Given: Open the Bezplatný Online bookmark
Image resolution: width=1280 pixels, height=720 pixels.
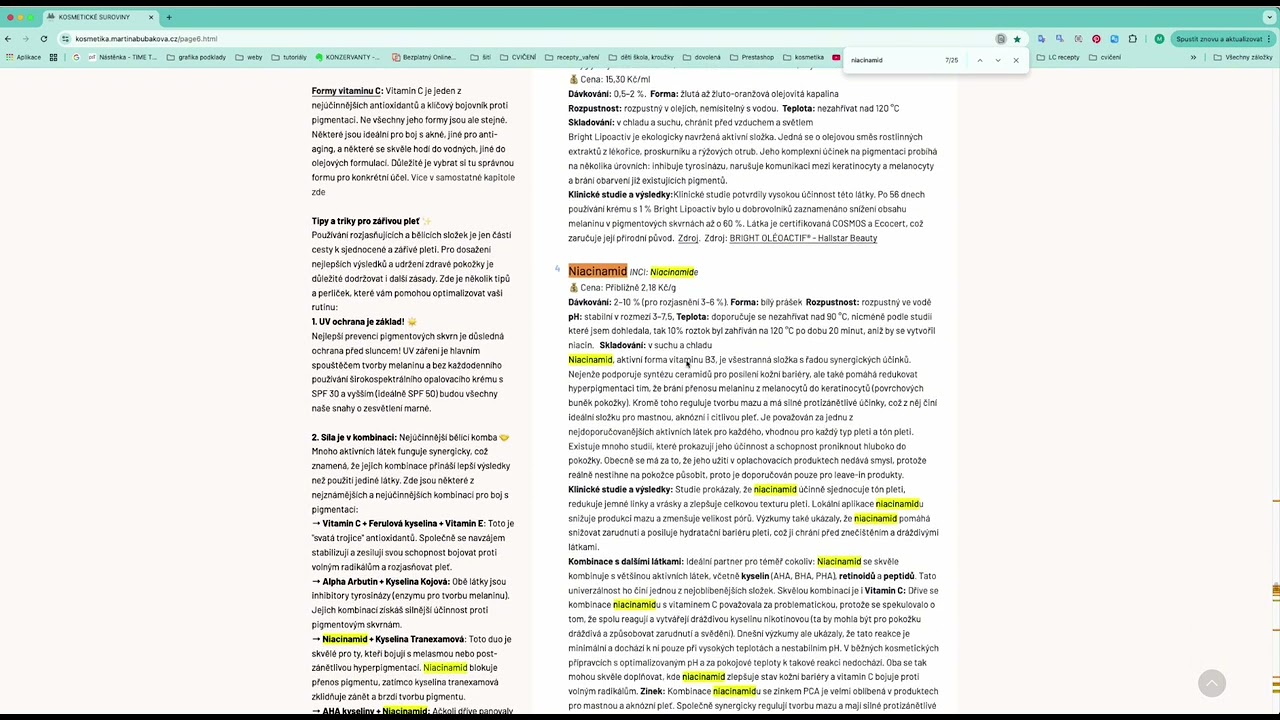Looking at the screenshot, I should pos(423,57).
